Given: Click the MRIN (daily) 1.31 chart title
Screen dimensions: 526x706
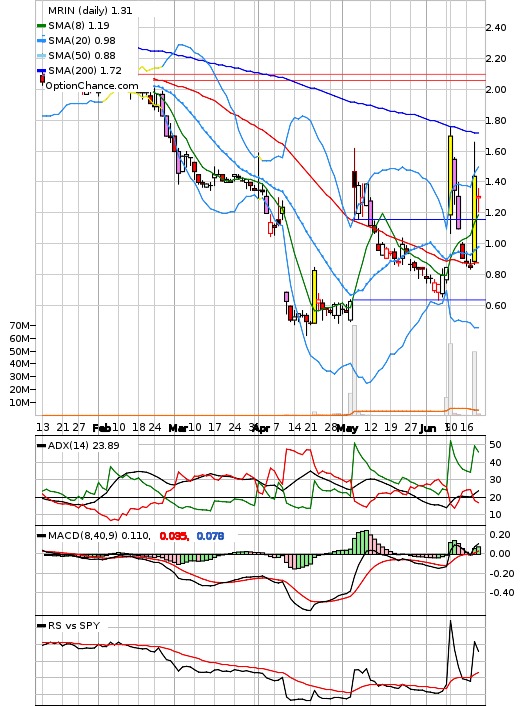Looking at the screenshot, I should point(90,10).
